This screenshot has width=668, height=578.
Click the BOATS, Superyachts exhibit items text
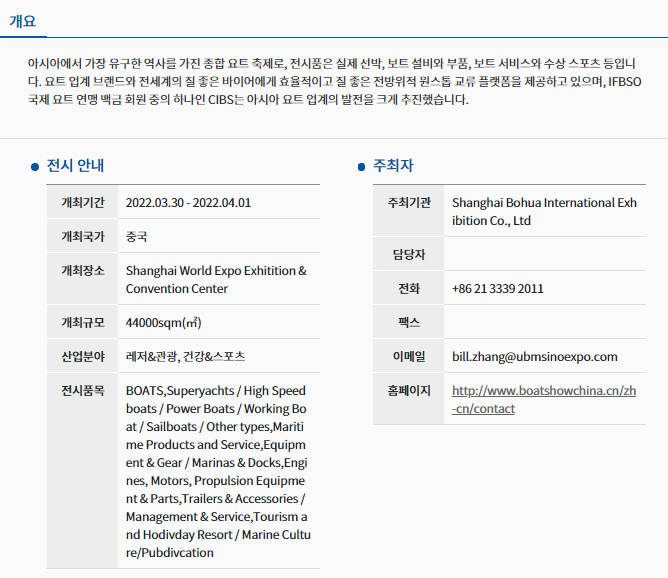click(x=218, y=472)
